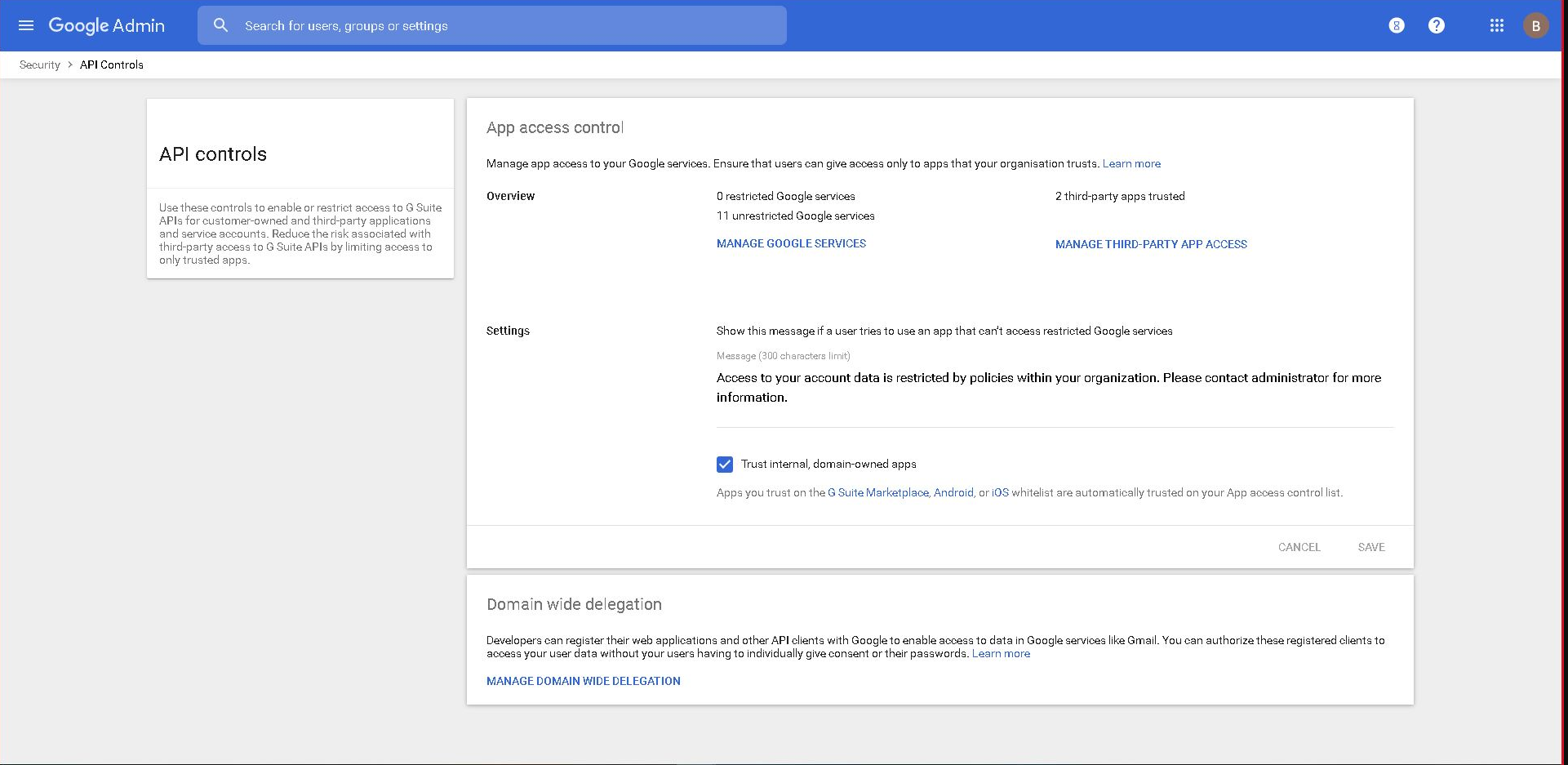The image size is (1568, 765).
Task: Open the navigation hamburger menu
Action: 25,25
